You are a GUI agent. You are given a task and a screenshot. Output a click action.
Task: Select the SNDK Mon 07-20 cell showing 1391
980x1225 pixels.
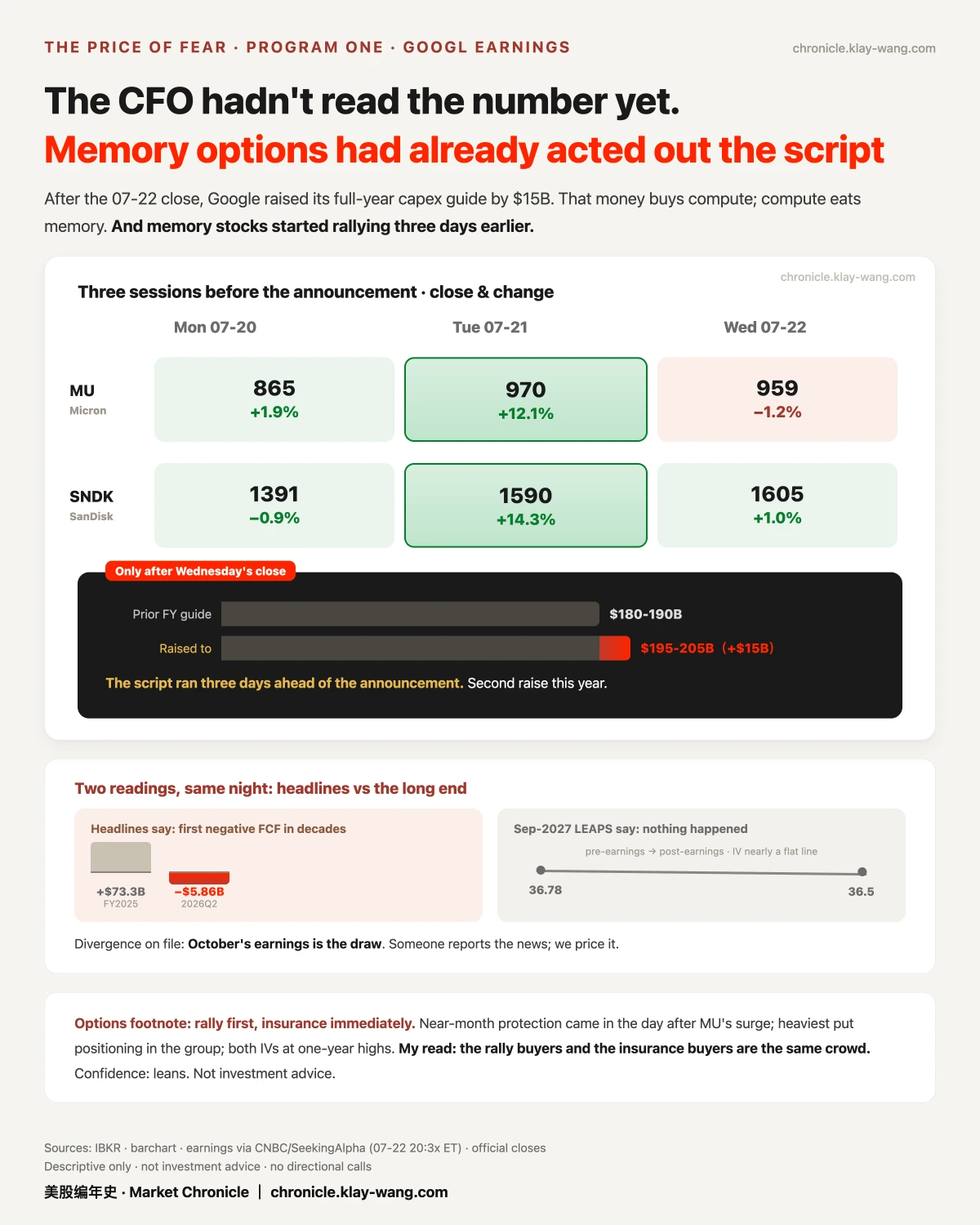pos(274,506)
